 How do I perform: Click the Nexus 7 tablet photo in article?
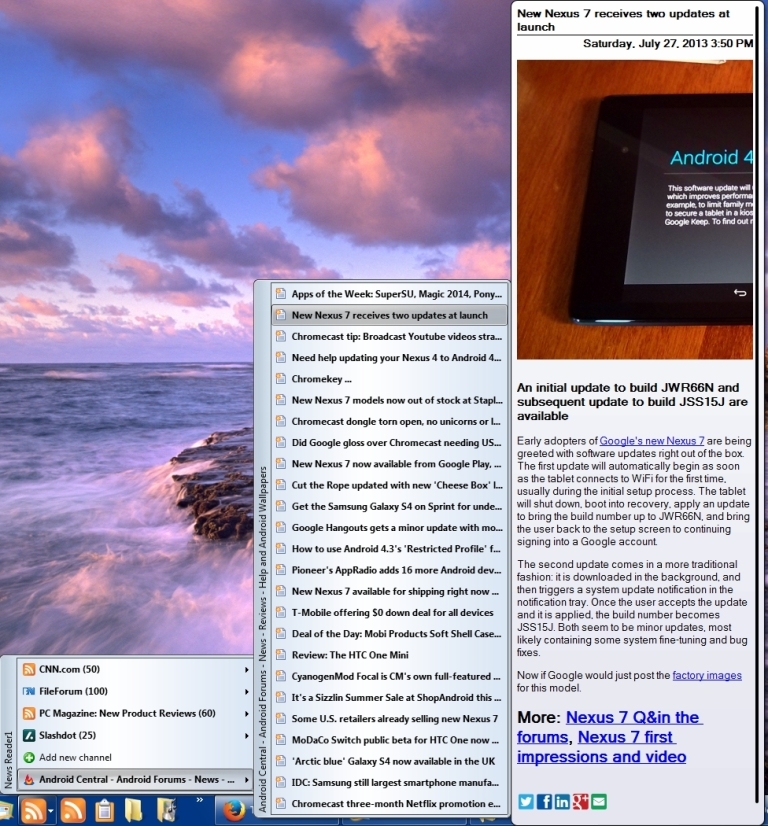click(635, 210)
